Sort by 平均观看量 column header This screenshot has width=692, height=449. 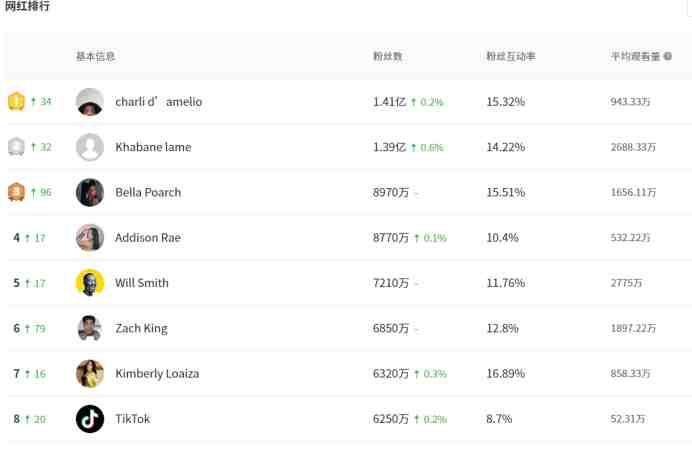pos(636,56)
